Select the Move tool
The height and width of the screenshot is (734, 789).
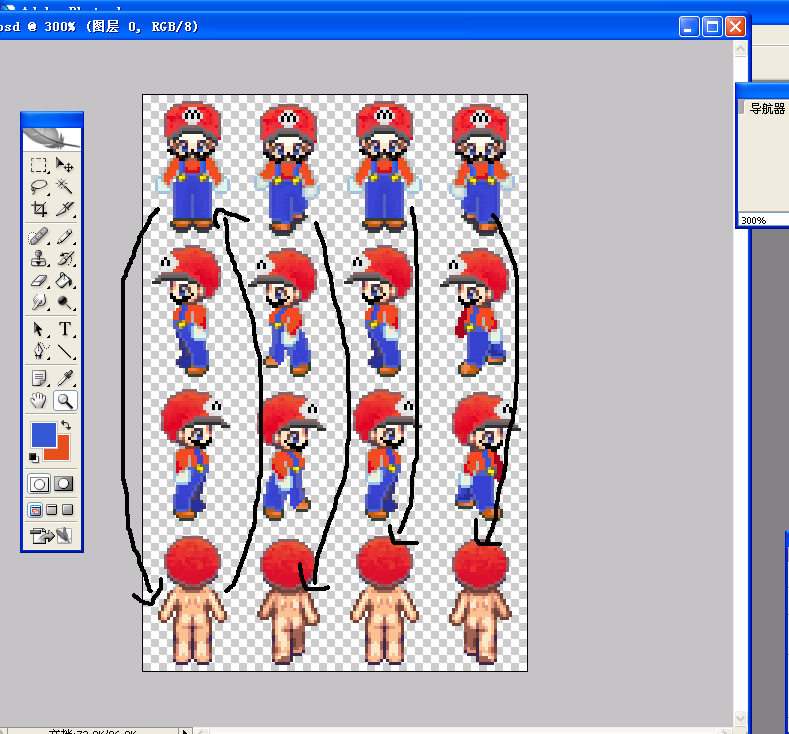pyautogui.click(x=64, y=165)
